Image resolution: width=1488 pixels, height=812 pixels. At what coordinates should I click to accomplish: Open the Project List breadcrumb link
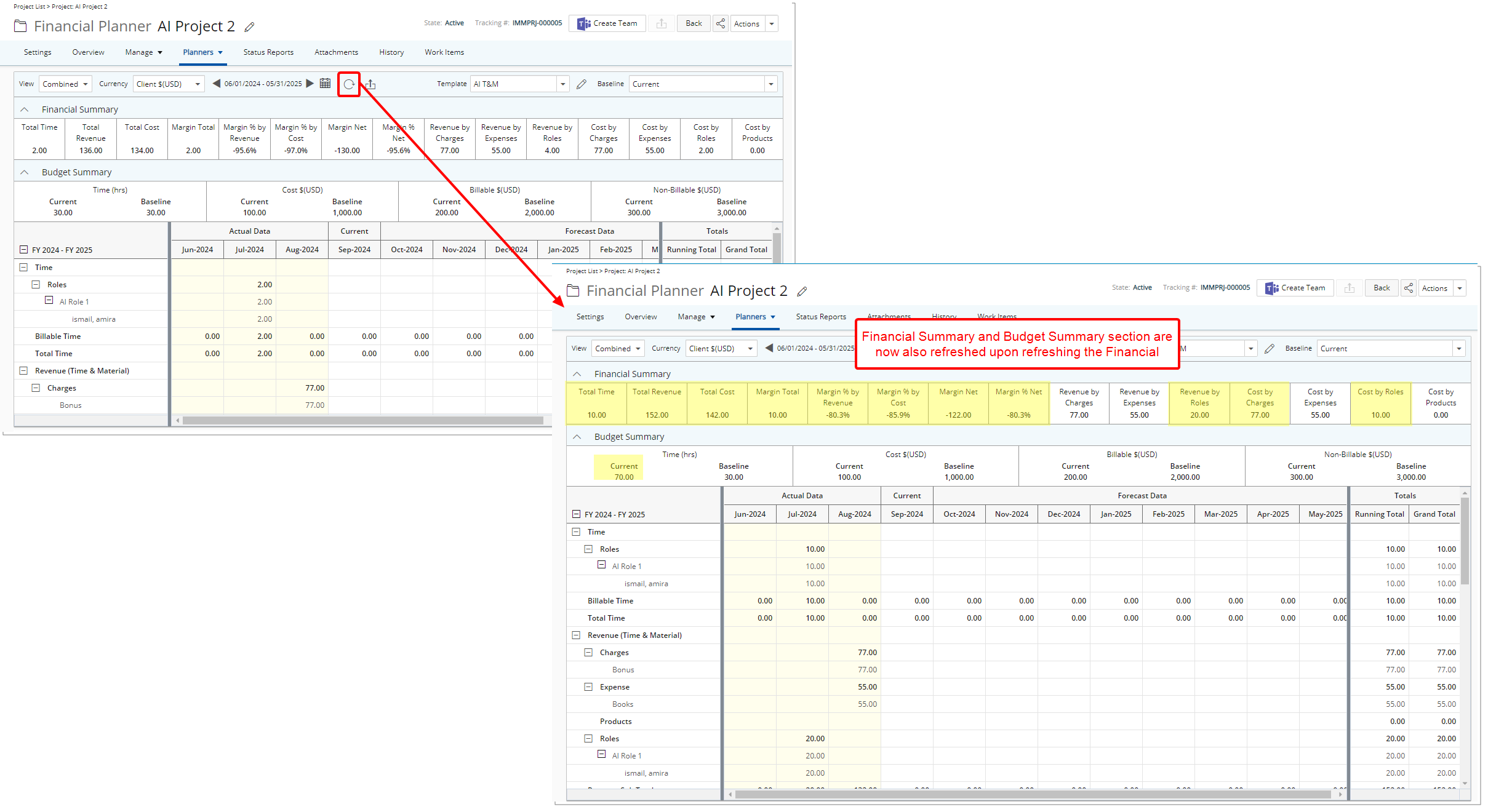tap(28, 6)
